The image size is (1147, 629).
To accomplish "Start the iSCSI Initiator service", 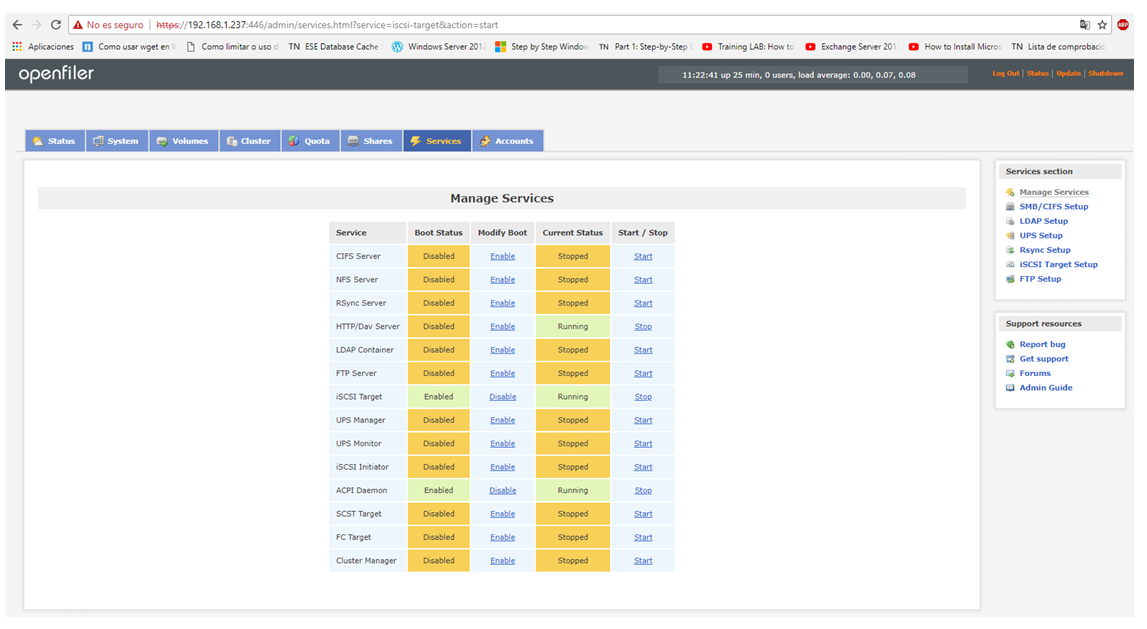I will tap(643, 467).
